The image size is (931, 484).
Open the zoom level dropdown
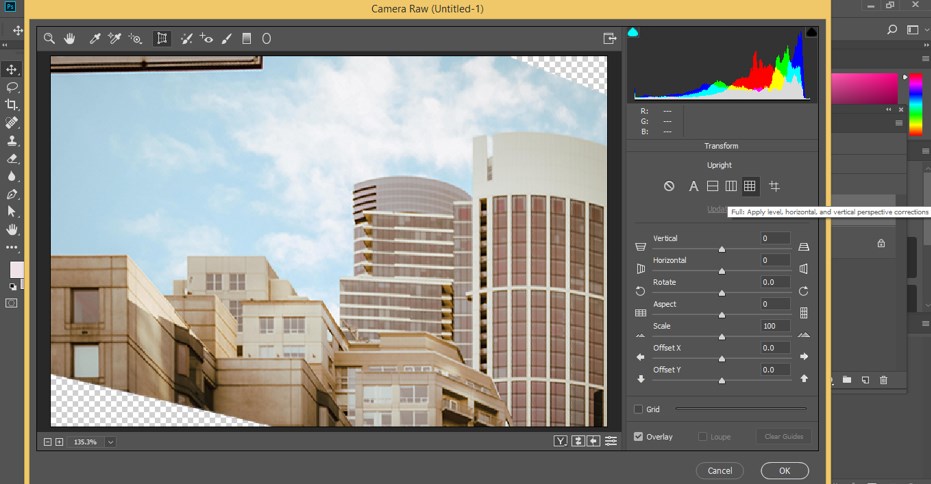pos(110,441)
